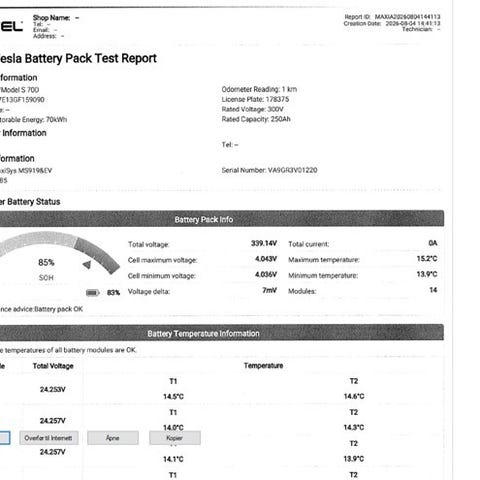Click the Battery Status section heading
Image resolution: width=480 pixels, height=480 pixels.
click(30, 202)
